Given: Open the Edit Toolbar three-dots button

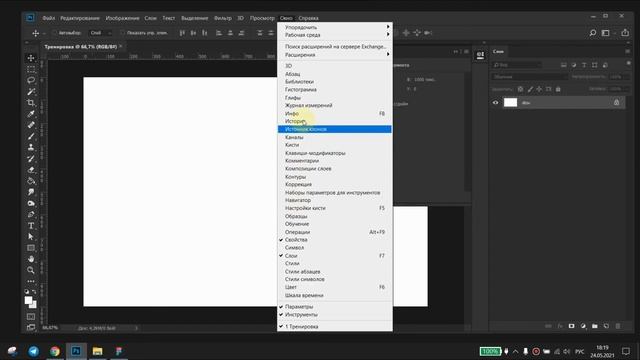Looking at the screenshot, I should point(31,281).
